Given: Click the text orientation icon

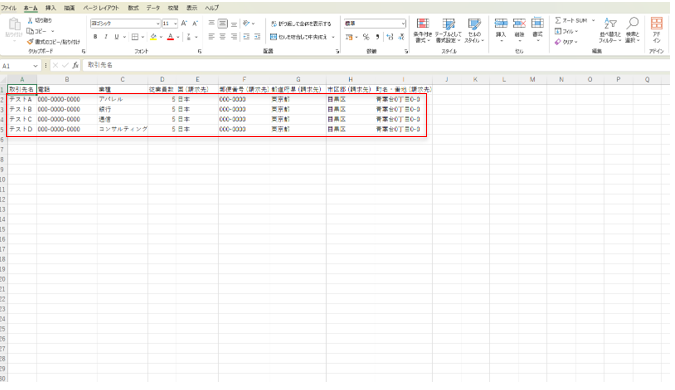Looking at the screenshot, I should pyautogui.click(x=246, y=23).
